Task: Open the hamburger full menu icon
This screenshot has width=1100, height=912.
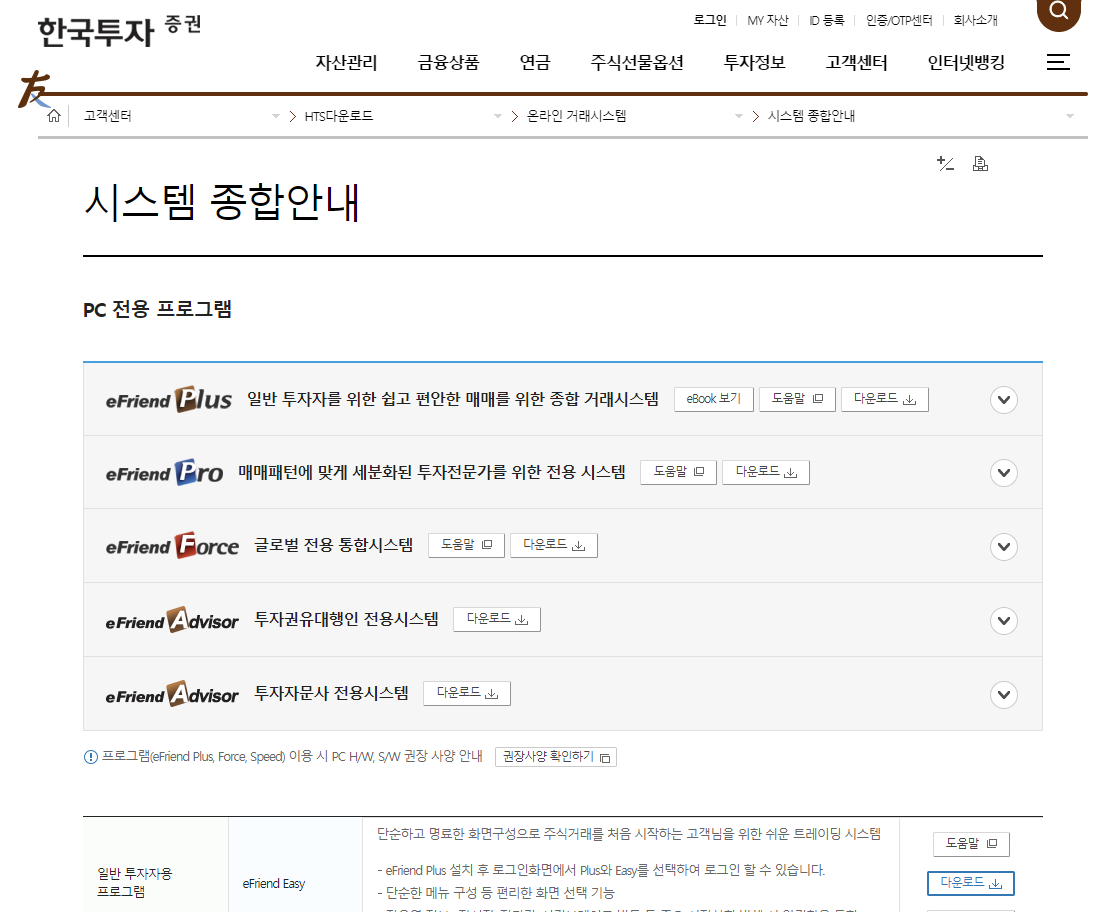Action: coord(1058,62)
